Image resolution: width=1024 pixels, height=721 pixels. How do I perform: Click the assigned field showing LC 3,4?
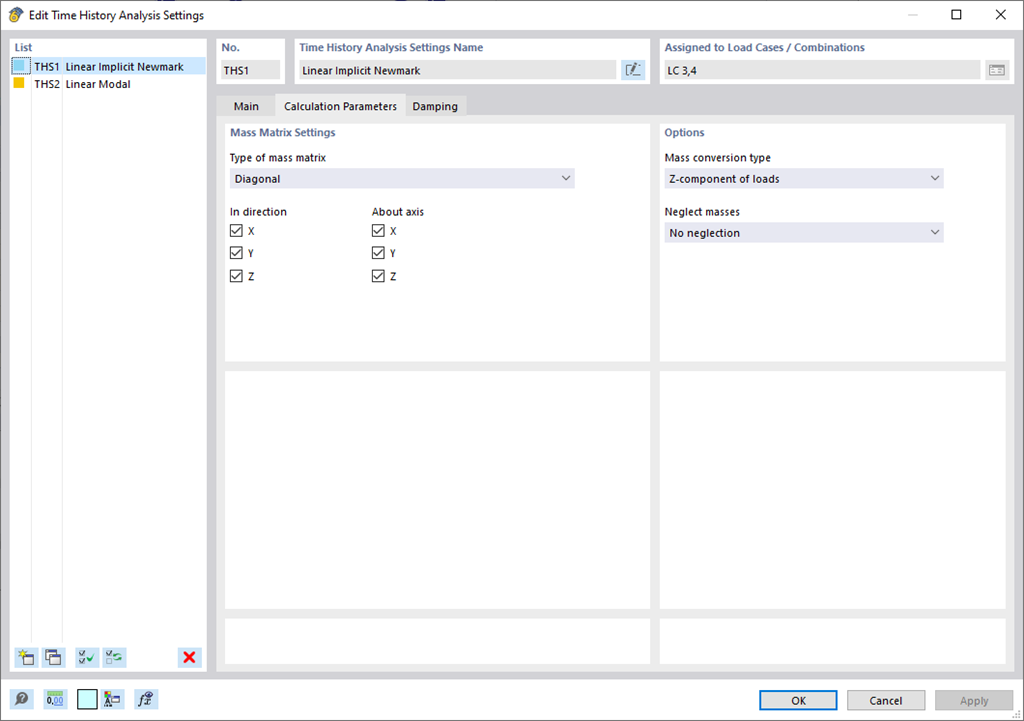pyautogui.click(x=822, y=70)
